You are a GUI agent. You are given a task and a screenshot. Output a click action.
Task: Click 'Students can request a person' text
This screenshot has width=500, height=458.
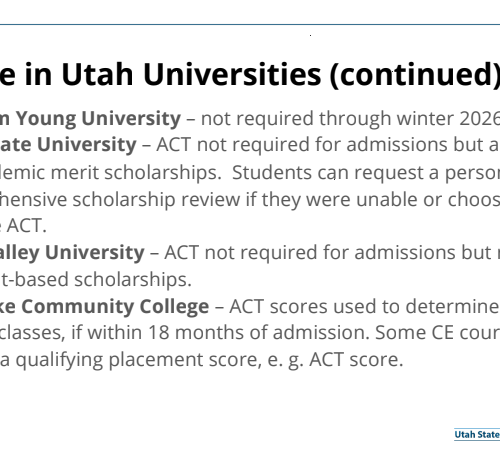click(x=366, y=173)
